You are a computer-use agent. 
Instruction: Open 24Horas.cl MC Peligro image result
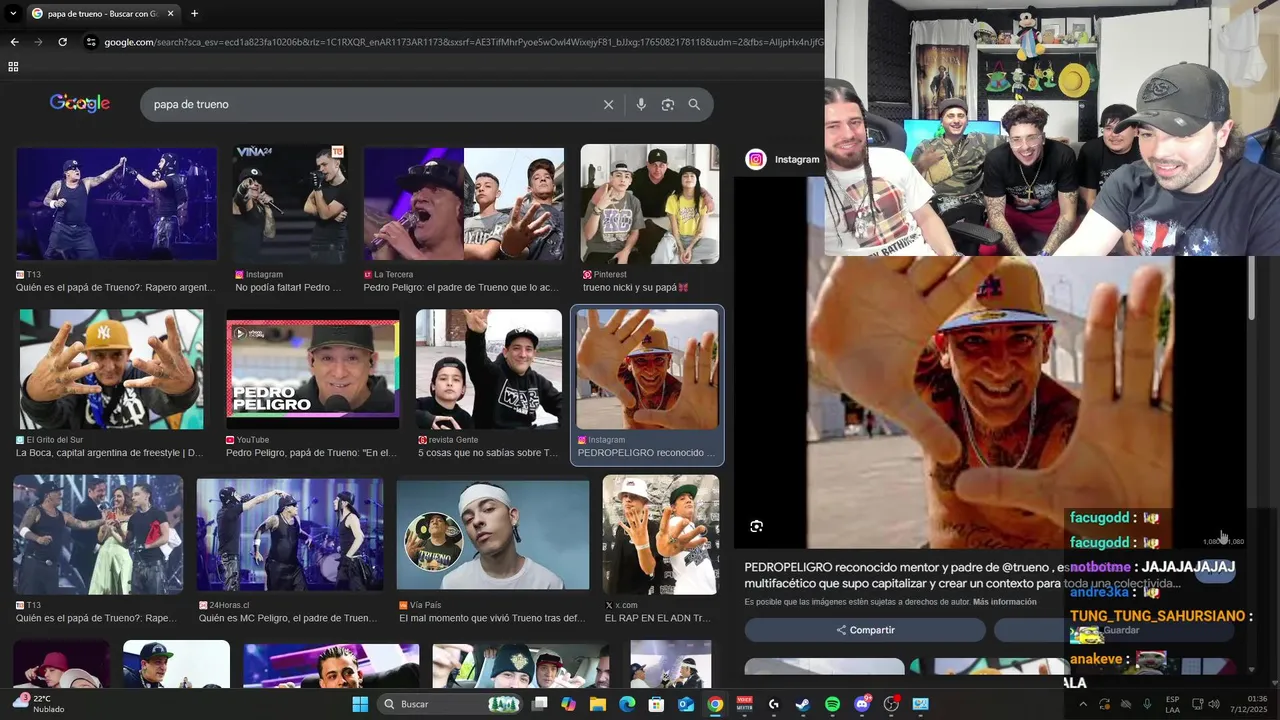click(290, 535)
